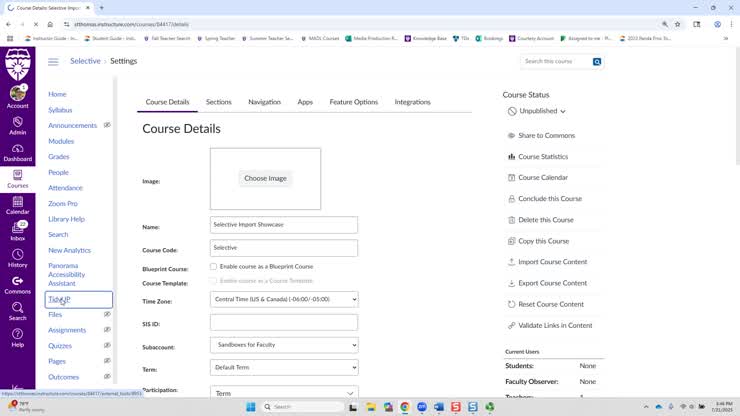The width and height of the screenshot is (740, 416).
Task: Click Delete this Course
Action: click(540, 220)
